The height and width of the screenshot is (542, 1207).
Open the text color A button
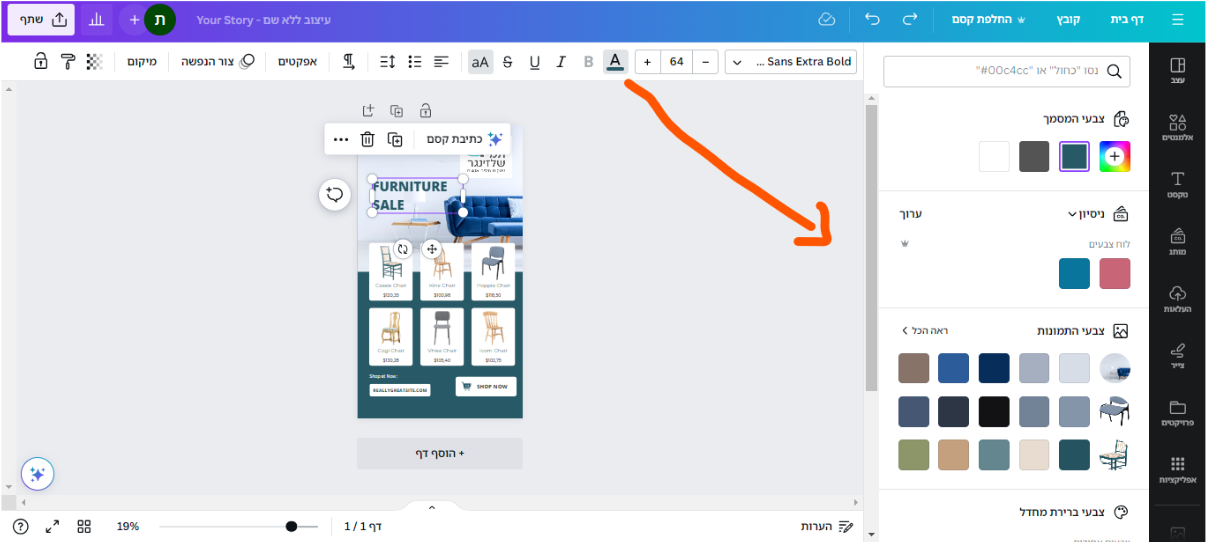click(615, 62)
